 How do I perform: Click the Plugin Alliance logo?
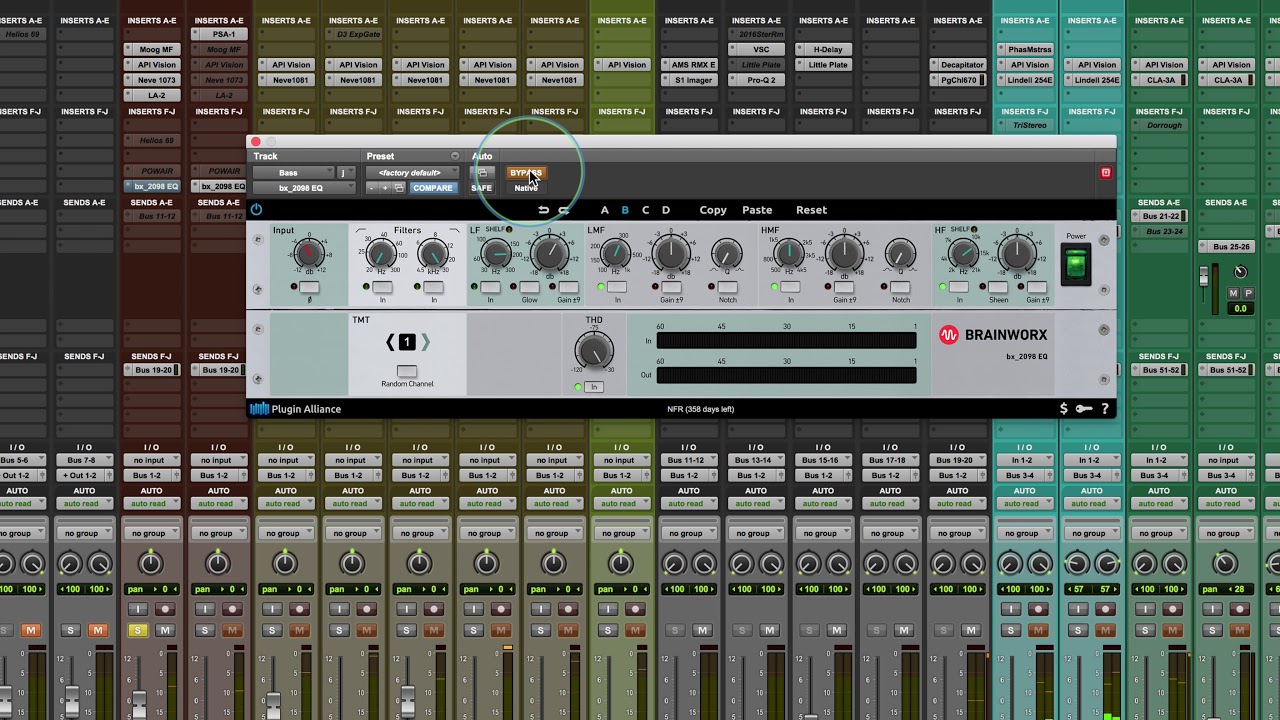[x=295, y=409]
